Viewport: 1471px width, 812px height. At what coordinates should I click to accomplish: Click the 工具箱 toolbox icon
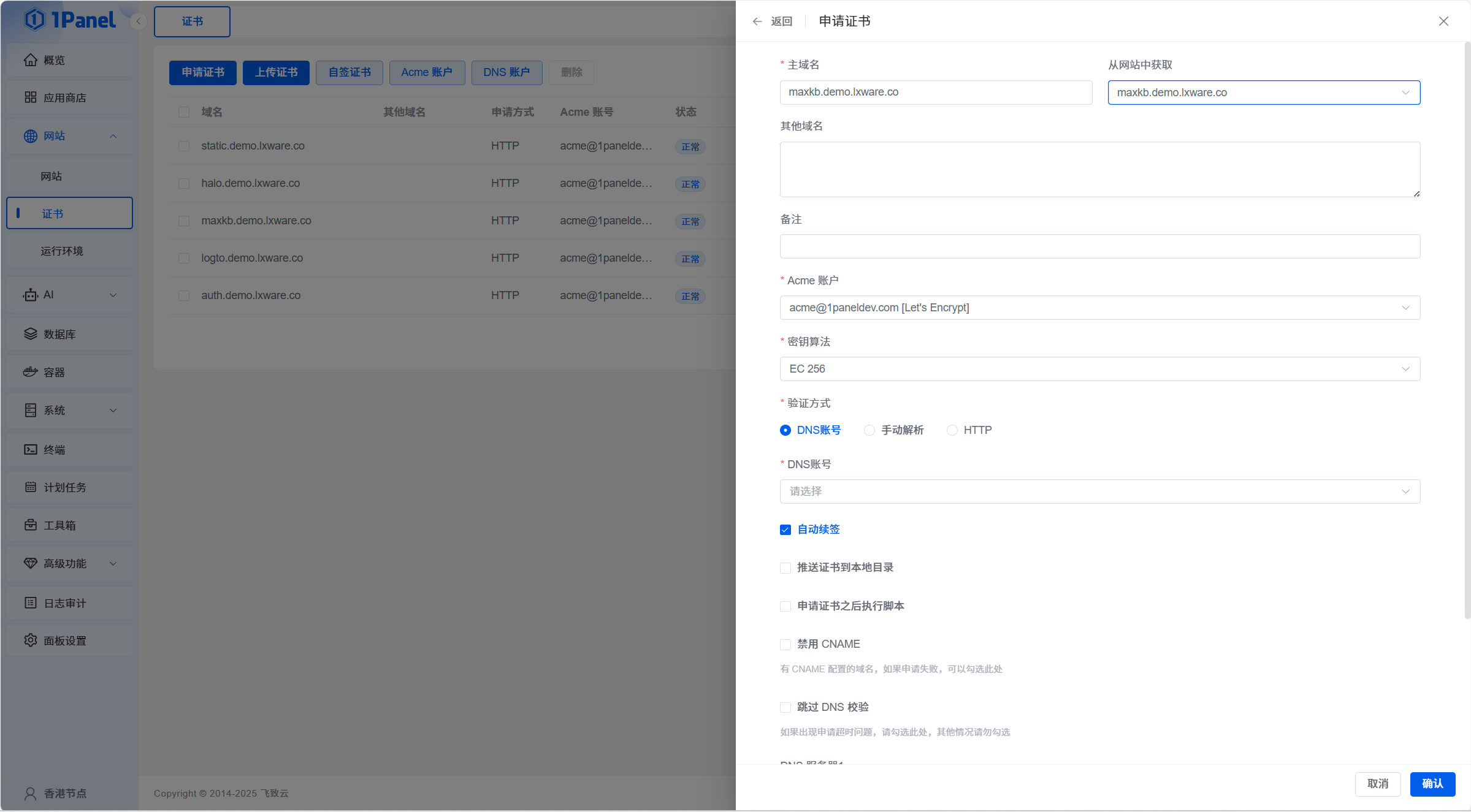click(x=30, y=525)
